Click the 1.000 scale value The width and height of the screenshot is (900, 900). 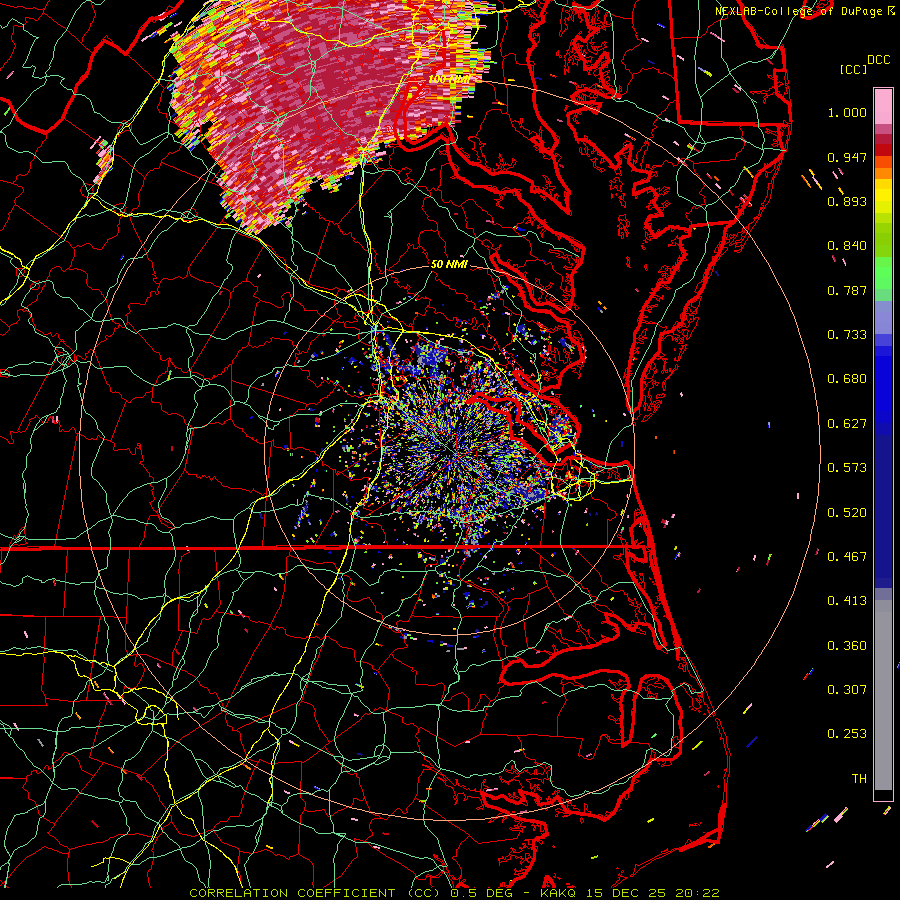click(x=847, y=112)
